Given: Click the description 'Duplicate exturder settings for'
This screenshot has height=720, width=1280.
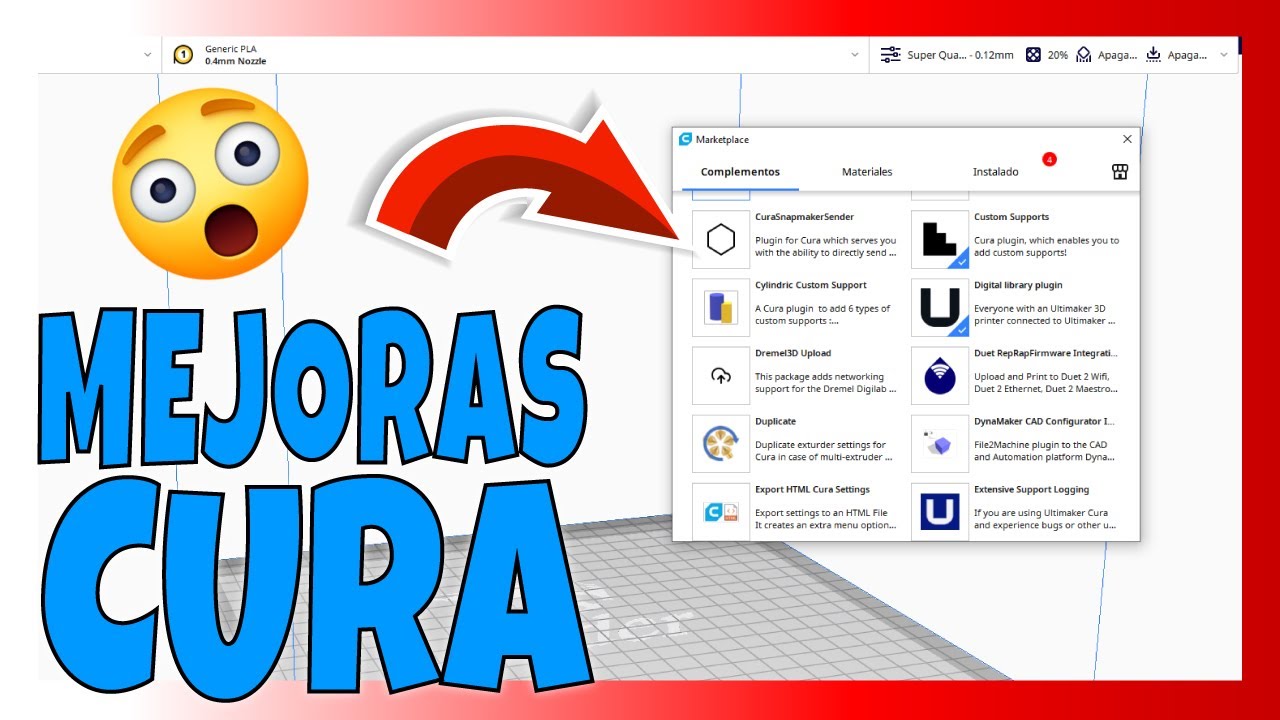Looking at the screenshot, I should [x=820, y=444].
